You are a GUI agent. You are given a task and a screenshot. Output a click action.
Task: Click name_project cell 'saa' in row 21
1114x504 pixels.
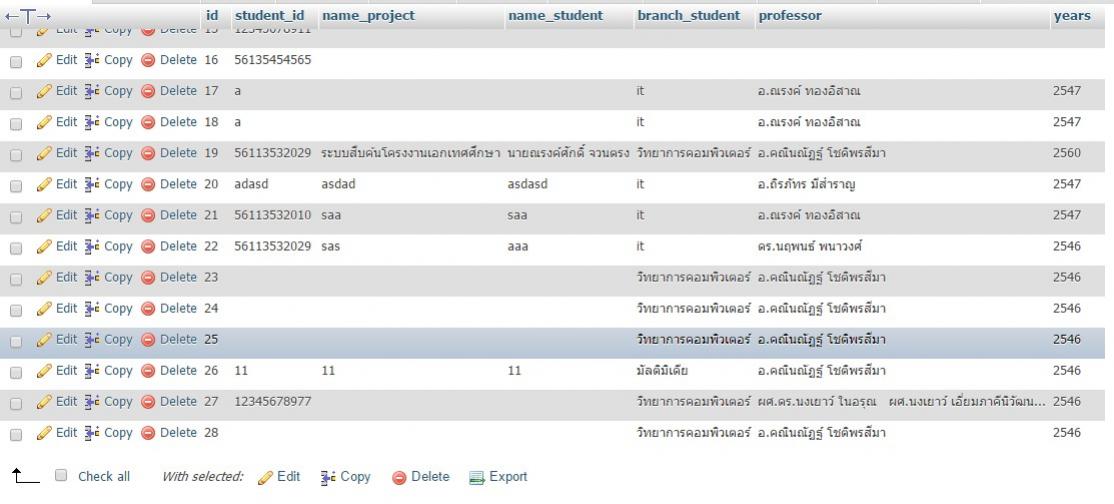click(331, 215)
